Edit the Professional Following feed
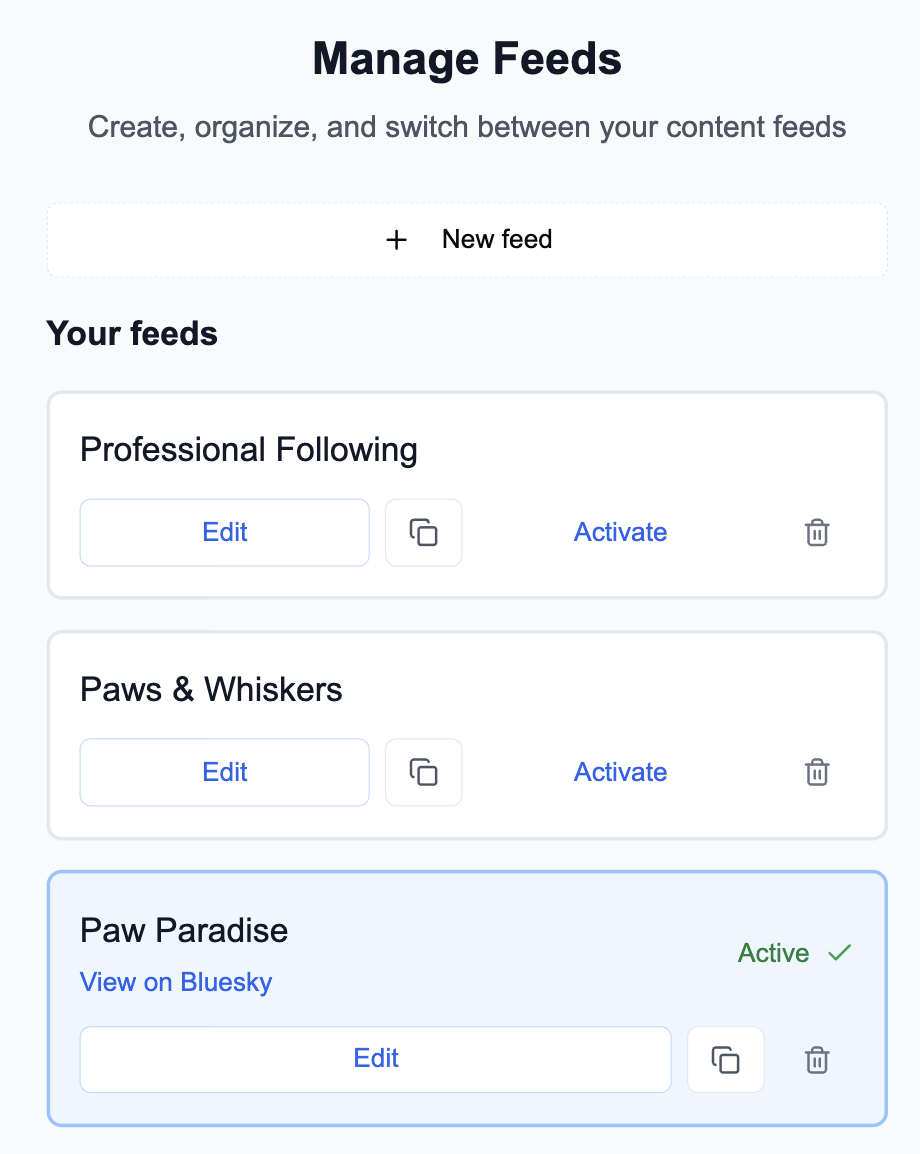The image size is (920, 1154). pos(225,532)
